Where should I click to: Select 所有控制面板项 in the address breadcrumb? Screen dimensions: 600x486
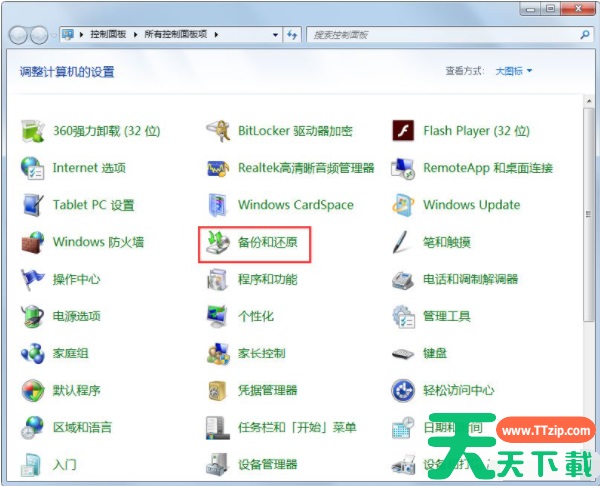[x=176, y=34]
